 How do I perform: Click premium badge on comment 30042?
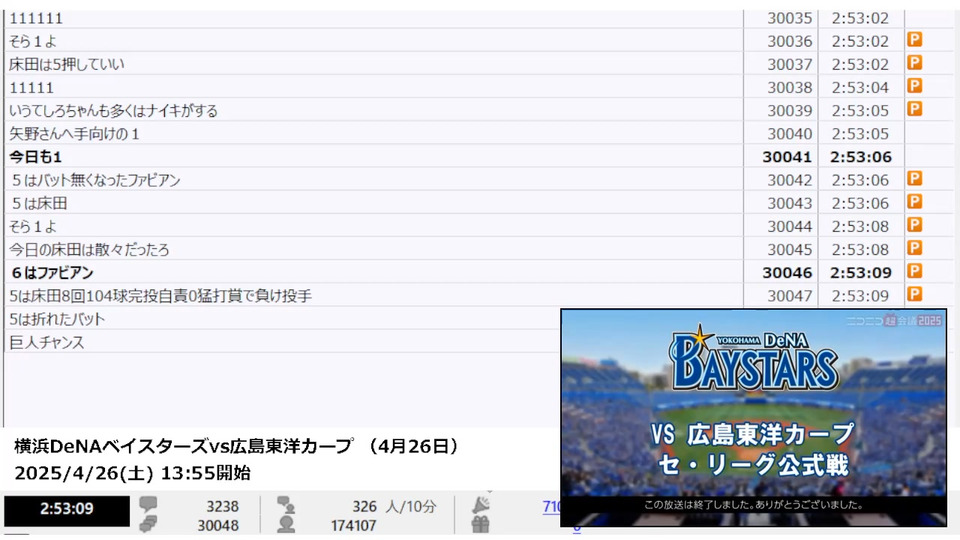(x=914, y=179)
